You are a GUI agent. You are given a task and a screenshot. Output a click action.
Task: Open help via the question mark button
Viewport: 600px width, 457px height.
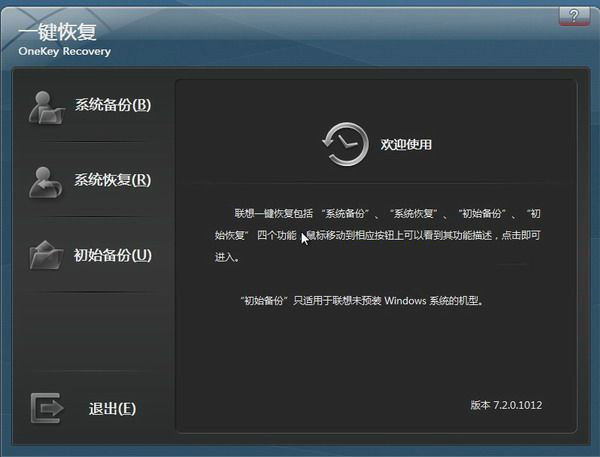pyautogui.click(x=574, y=16)
